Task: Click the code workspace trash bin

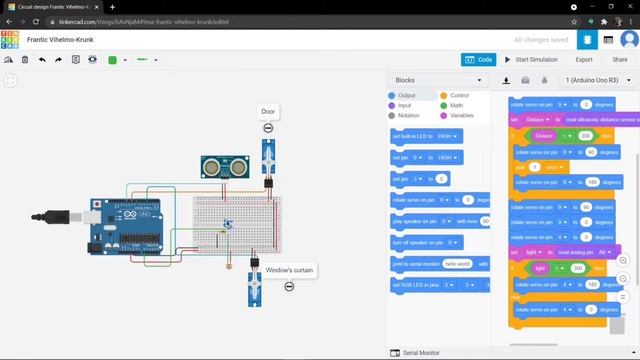Action: tap(618, 324)
